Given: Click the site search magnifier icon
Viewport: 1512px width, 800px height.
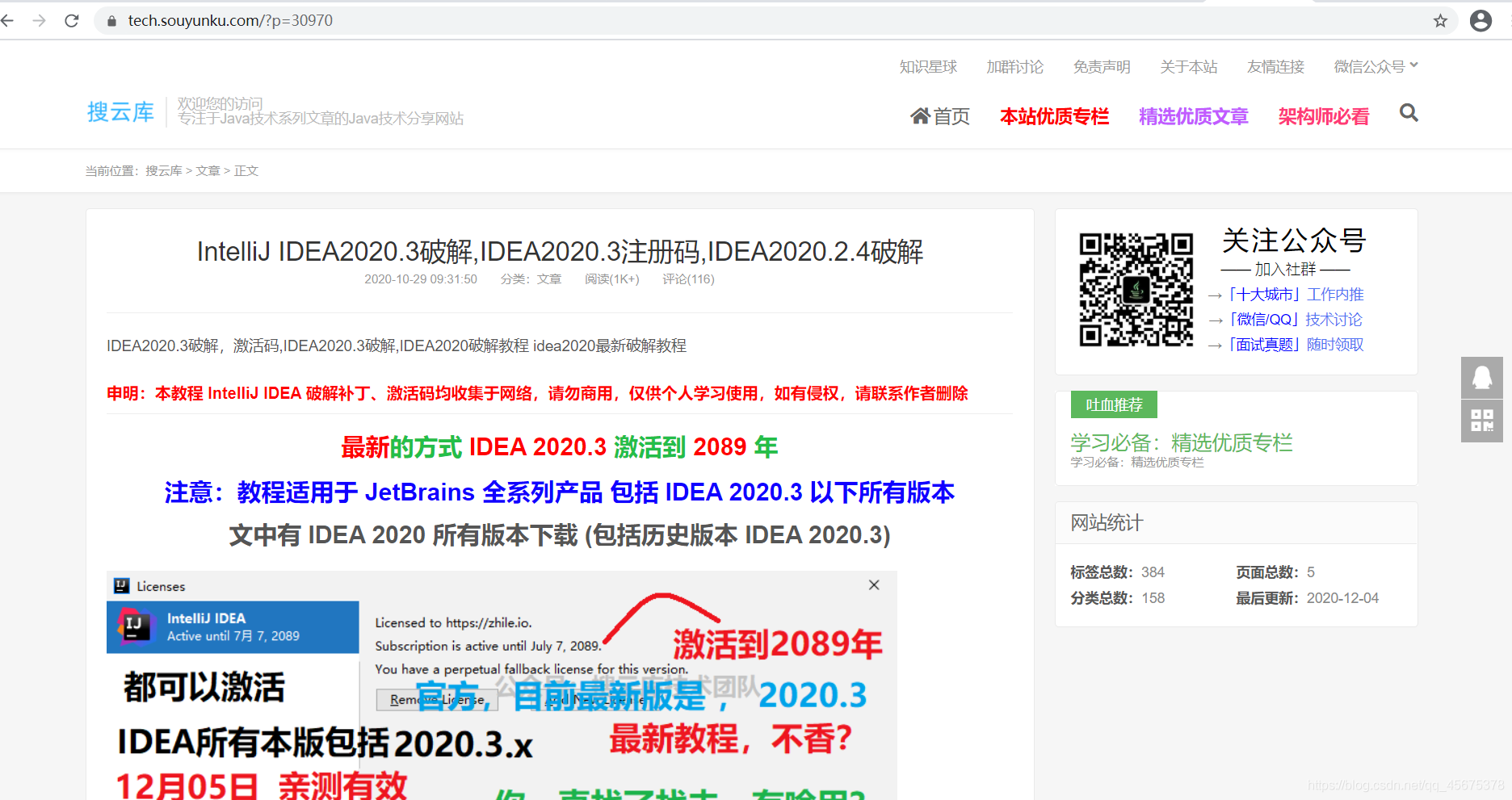Looking at the screenshot, I should [1409, 113].
